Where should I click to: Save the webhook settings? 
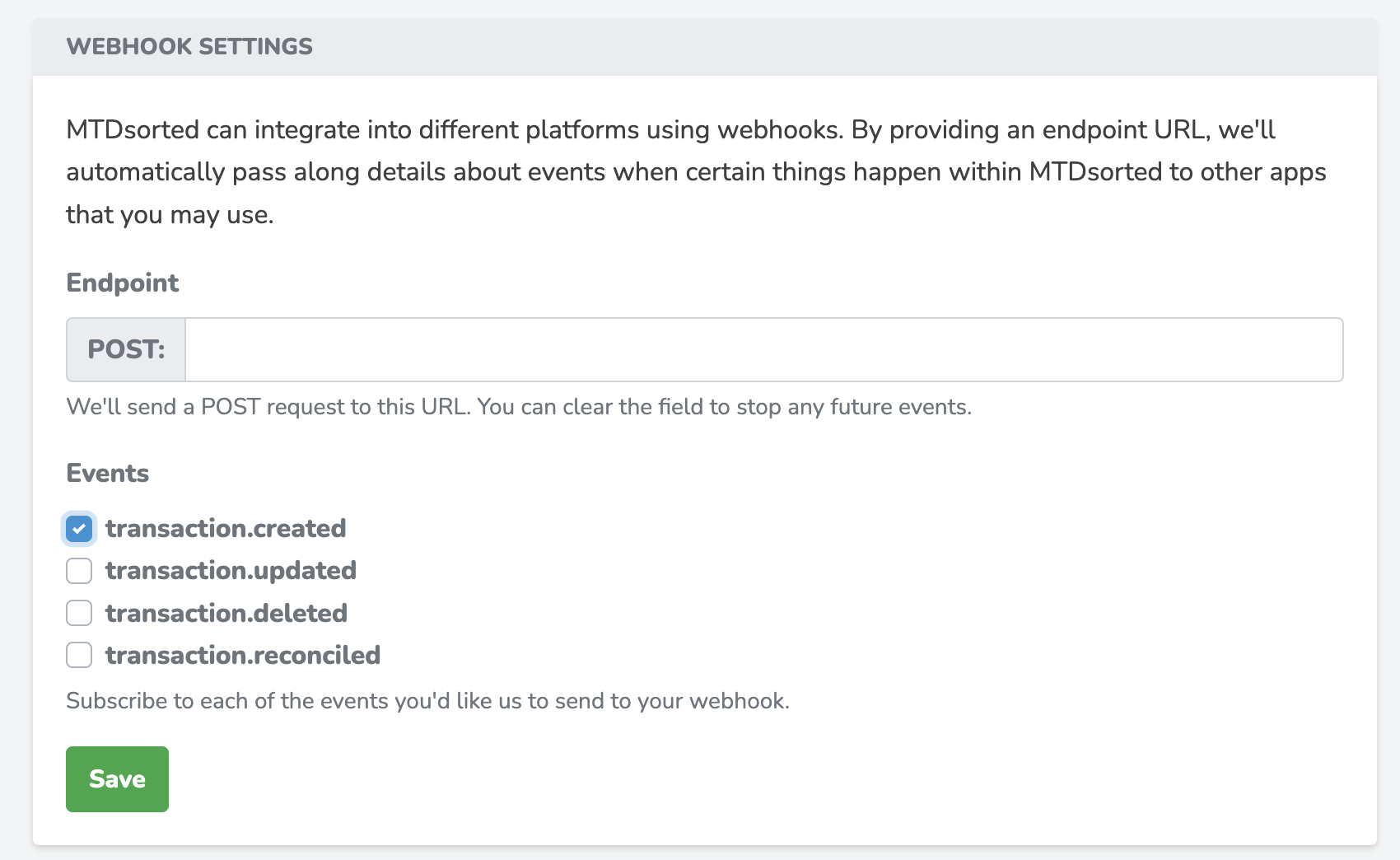pos(117,779)
